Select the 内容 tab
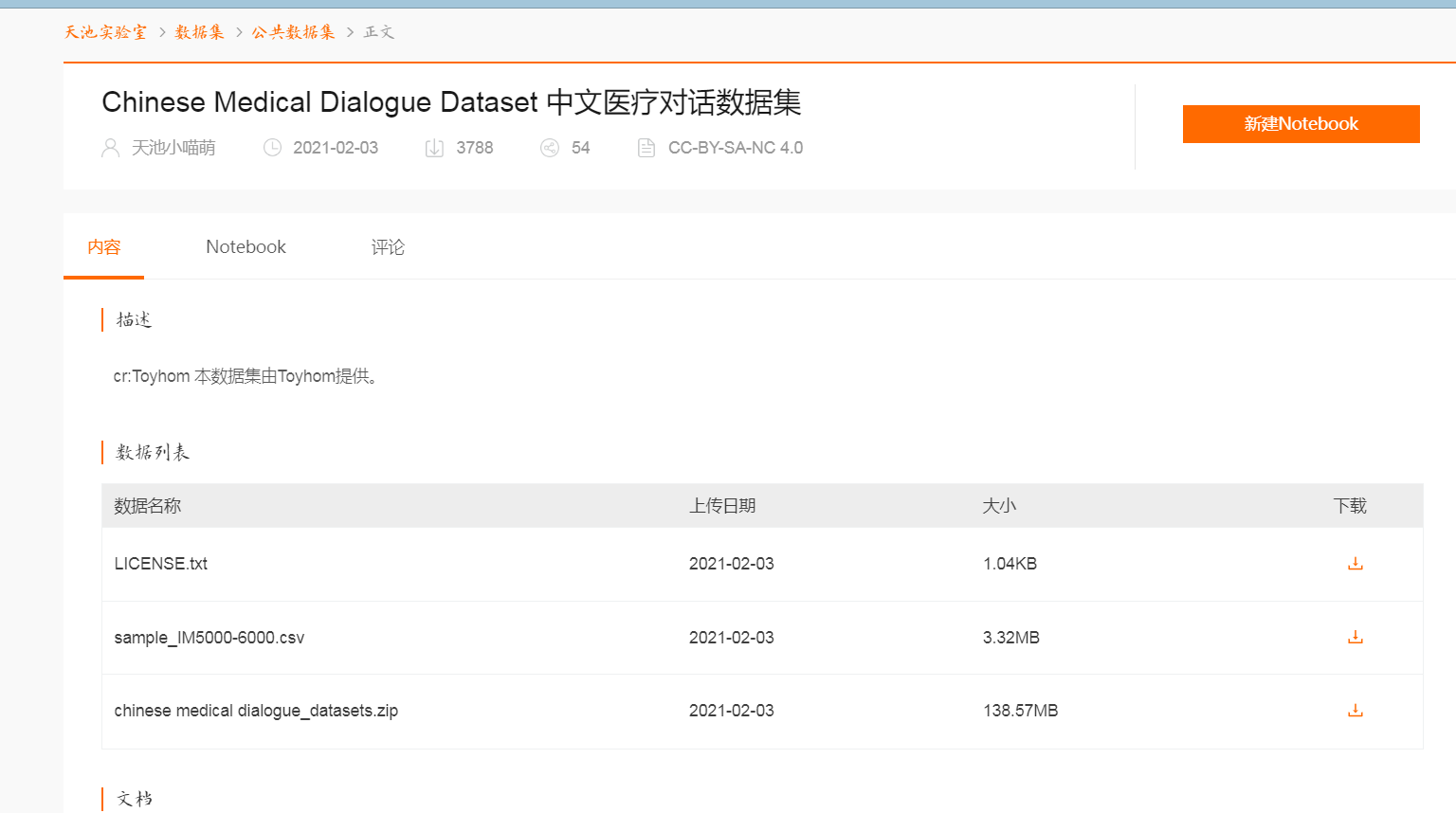This screenshot has height=813, width=1456. click(x=104, y=247)
